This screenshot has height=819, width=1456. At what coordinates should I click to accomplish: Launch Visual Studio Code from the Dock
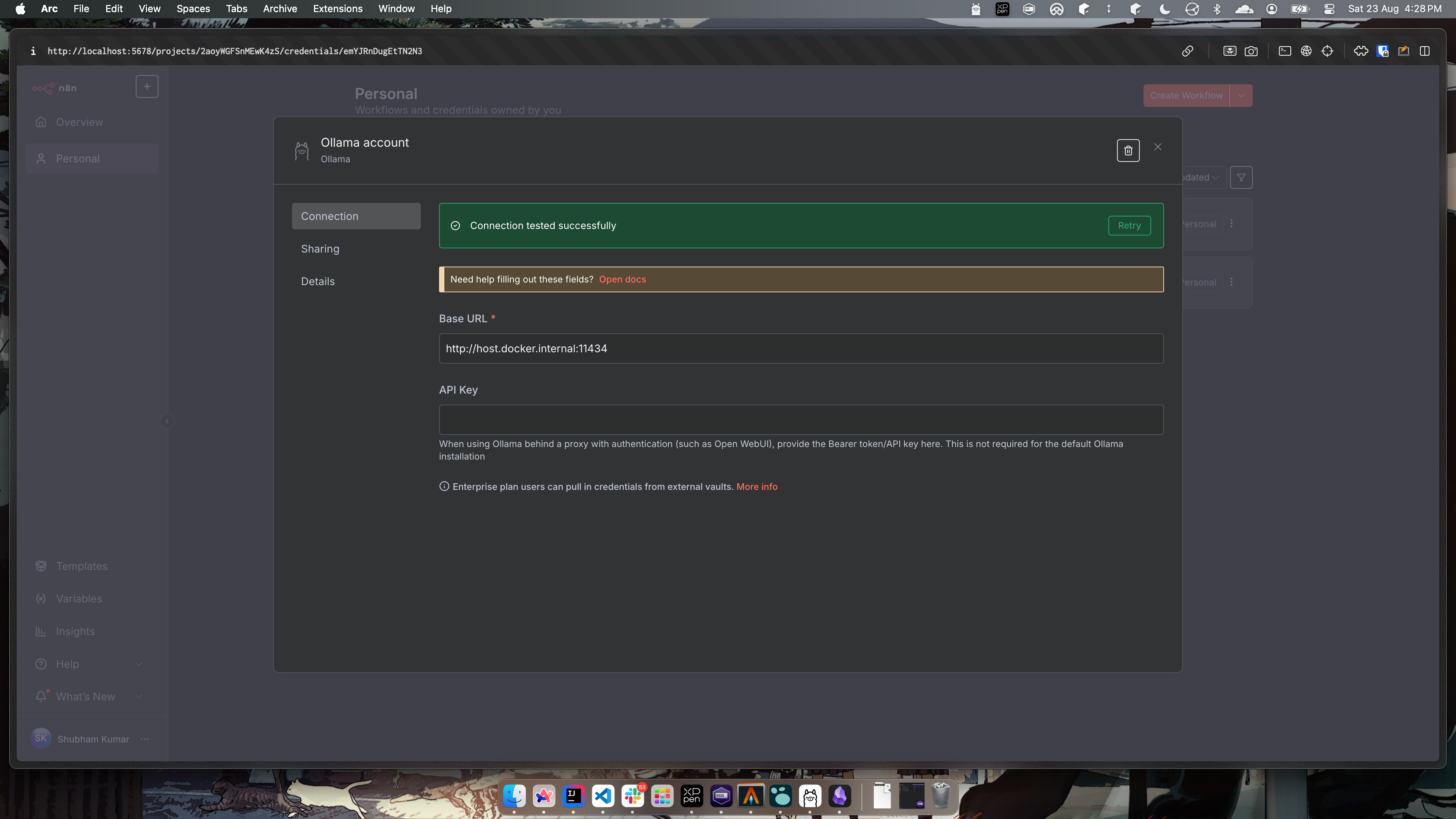[602, 796]
